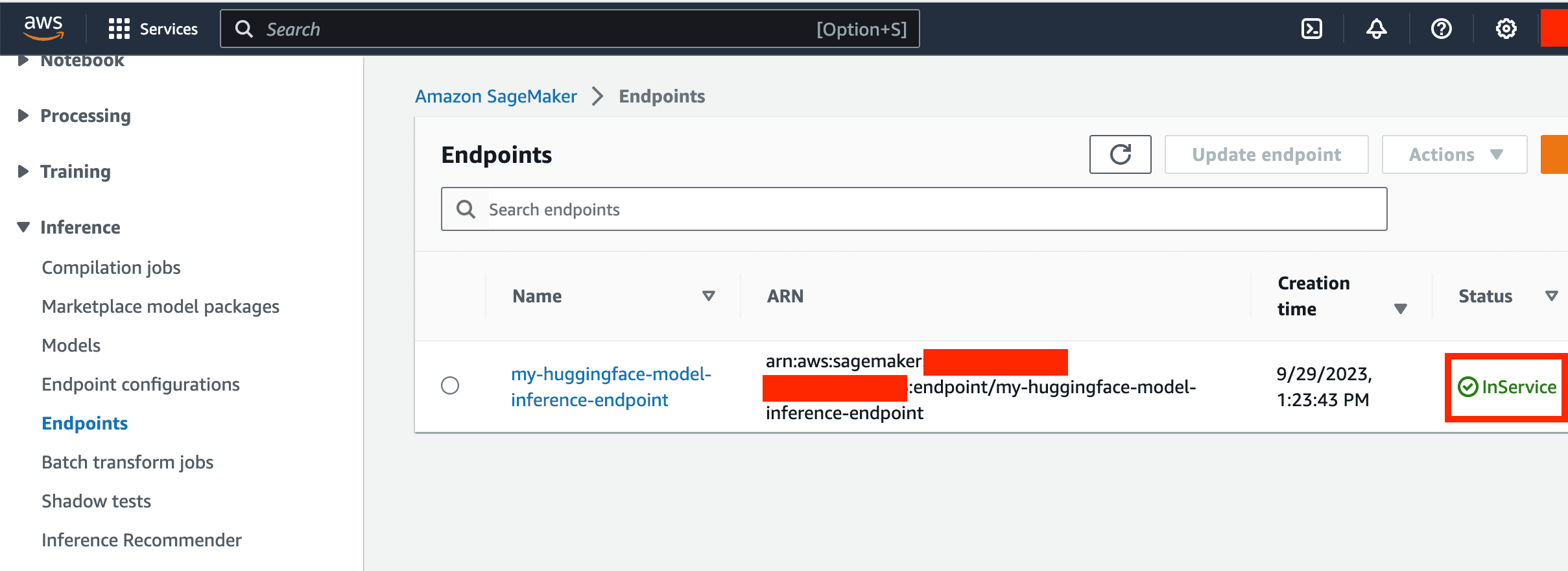Open the settings gear icon
The width and height of the screenshot is (1568, 571).
1506,29
